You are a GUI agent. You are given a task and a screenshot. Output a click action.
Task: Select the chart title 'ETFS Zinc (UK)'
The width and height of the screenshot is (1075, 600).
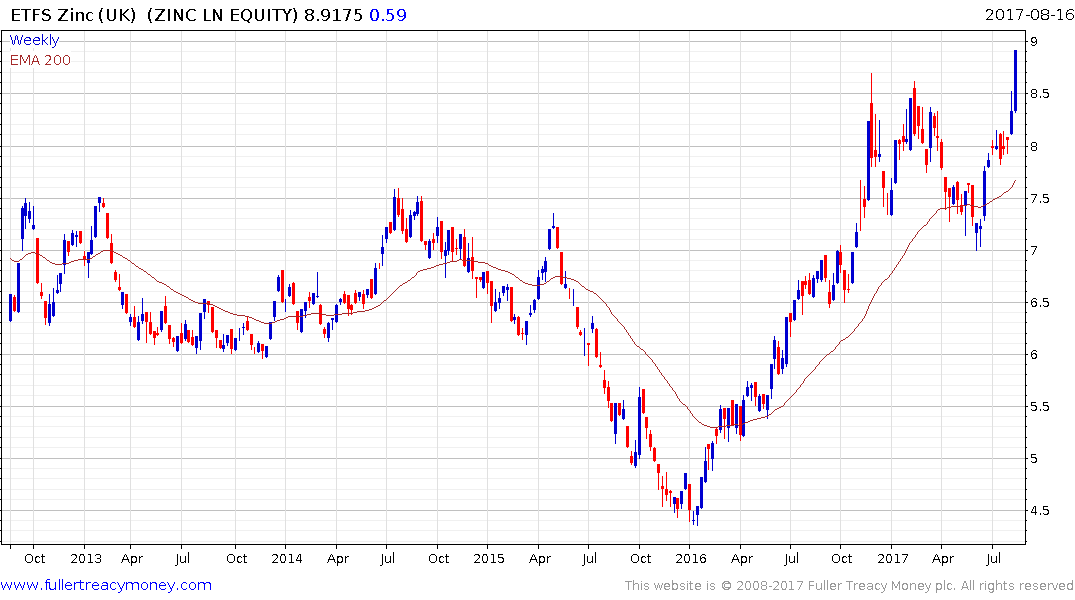pos(73,15)
